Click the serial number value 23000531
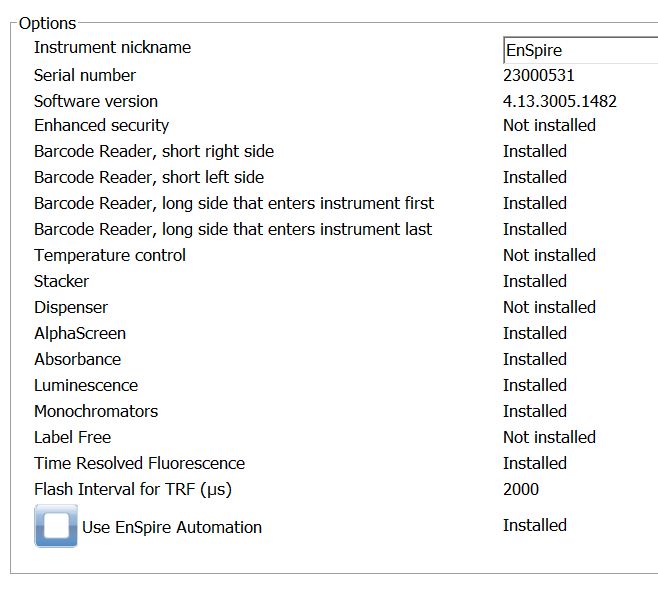The image size is (658, 589). pos(538,75)
